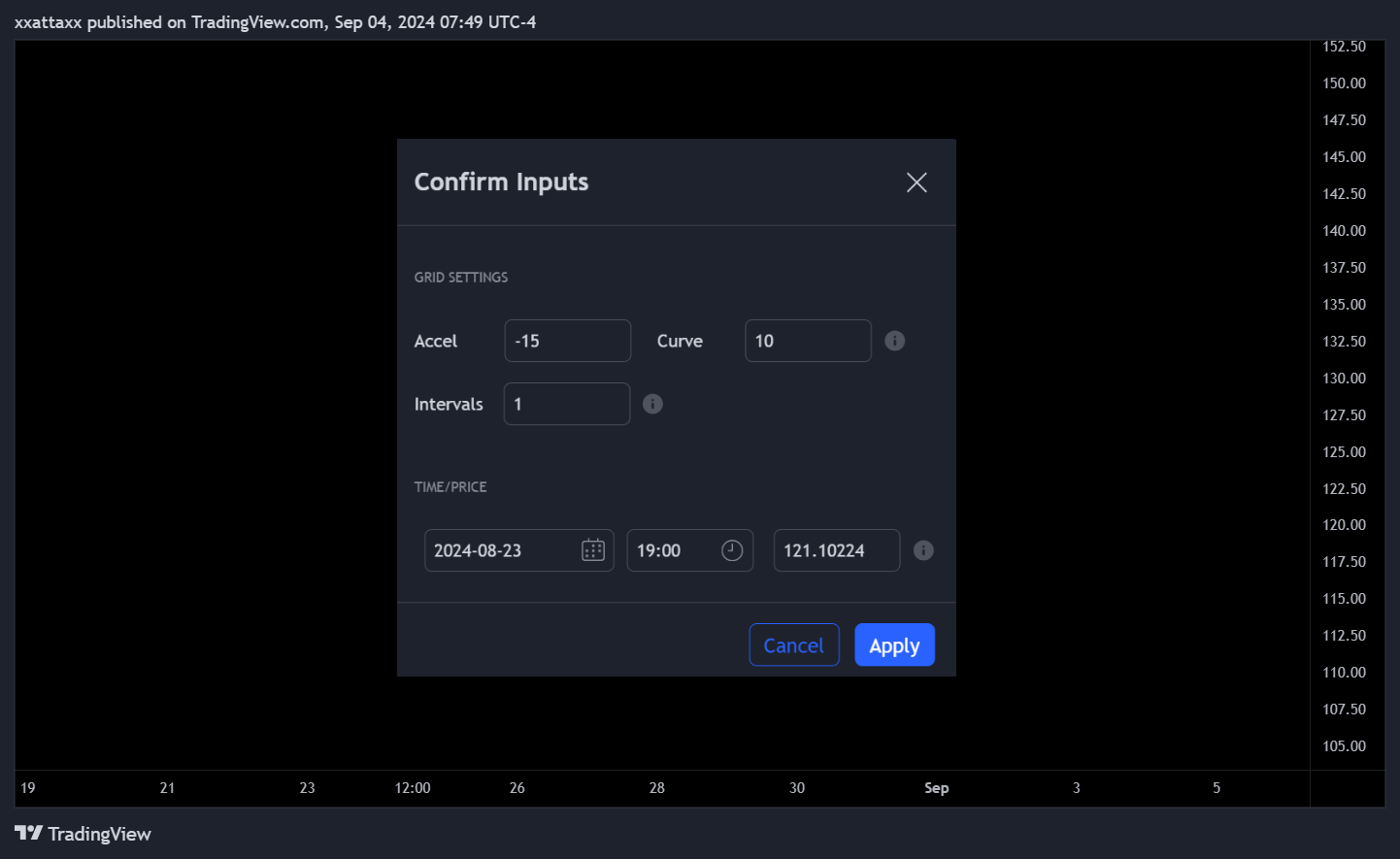Open the calendar date picker icon
Viewport: 1400px width, 859px height.
point(593,550)
